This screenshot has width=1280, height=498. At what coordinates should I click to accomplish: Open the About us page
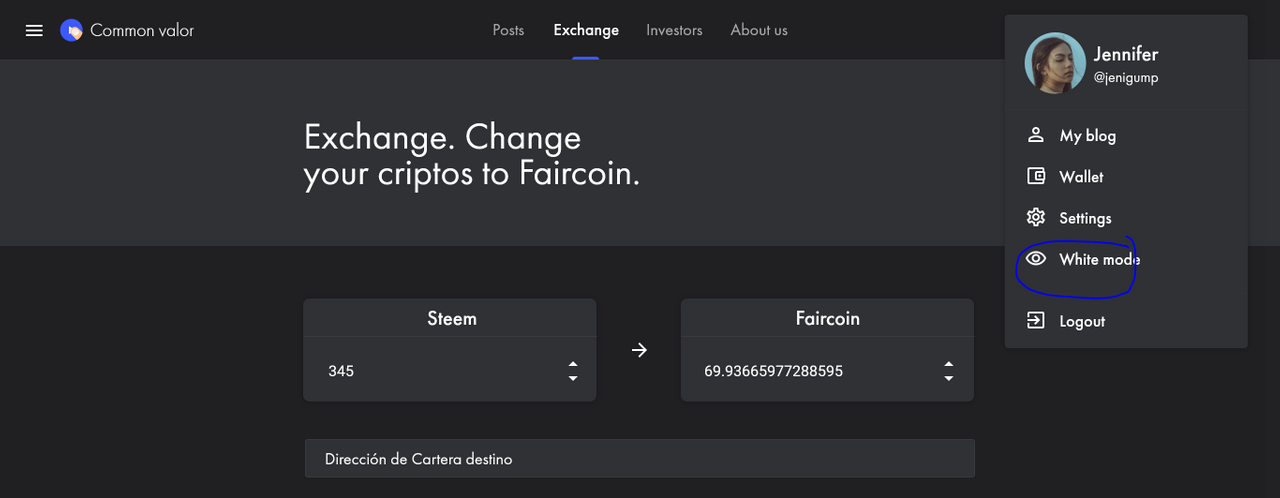coord(759,30)
